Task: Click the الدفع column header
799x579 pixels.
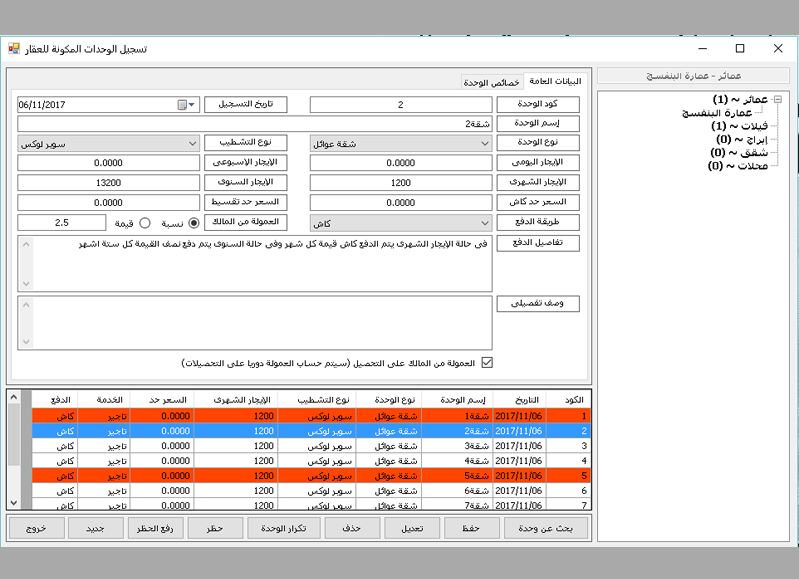Action: point(55,400)
